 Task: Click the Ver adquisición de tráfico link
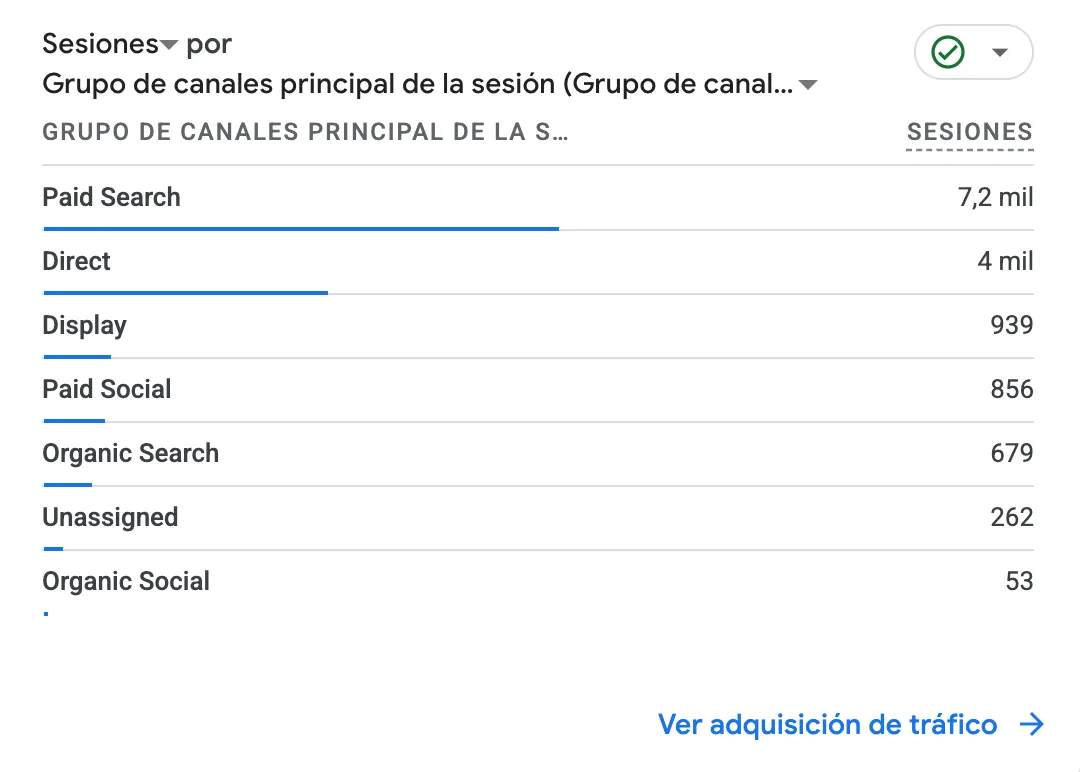827,724
